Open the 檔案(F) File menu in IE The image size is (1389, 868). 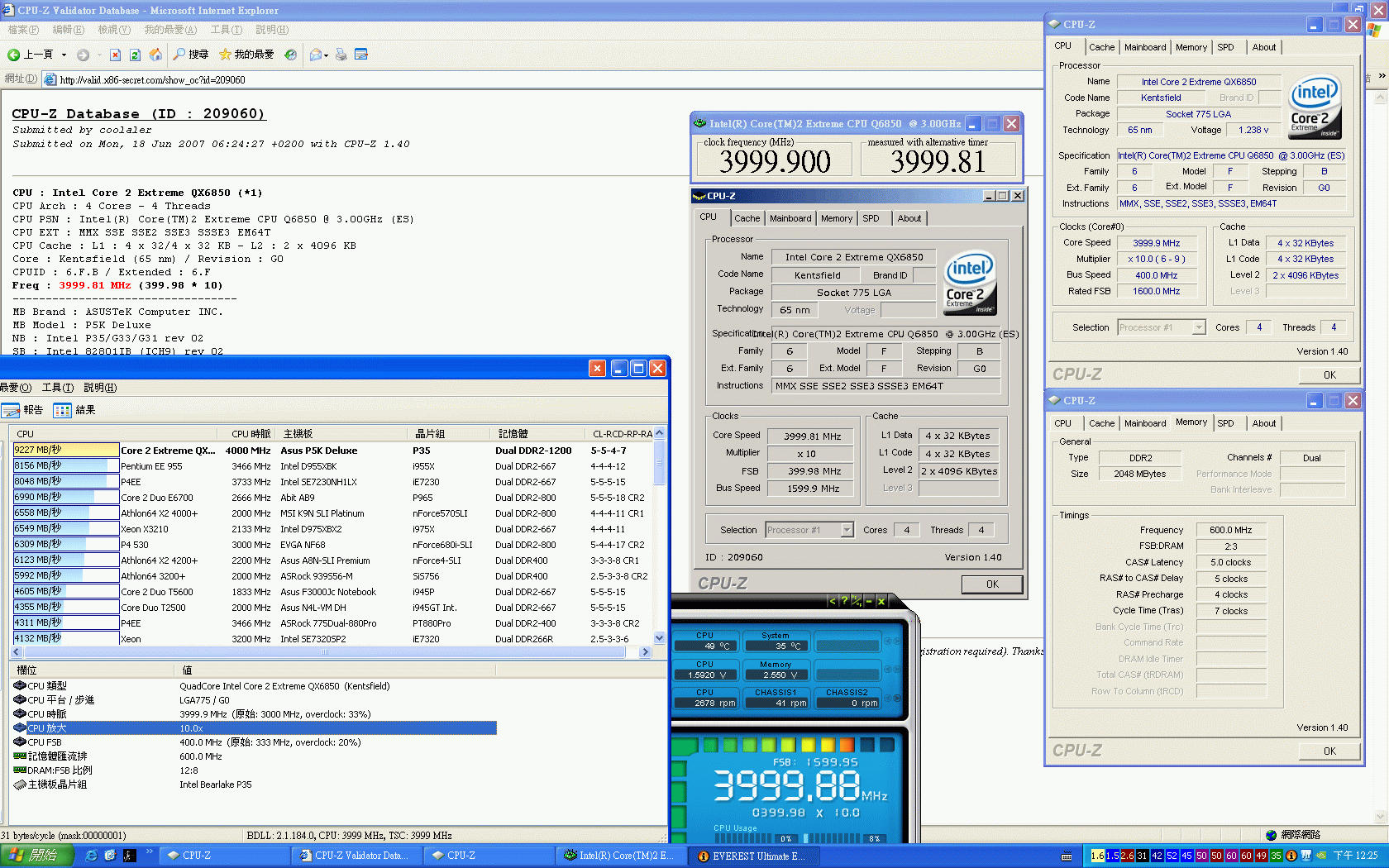tap(23, 30)
